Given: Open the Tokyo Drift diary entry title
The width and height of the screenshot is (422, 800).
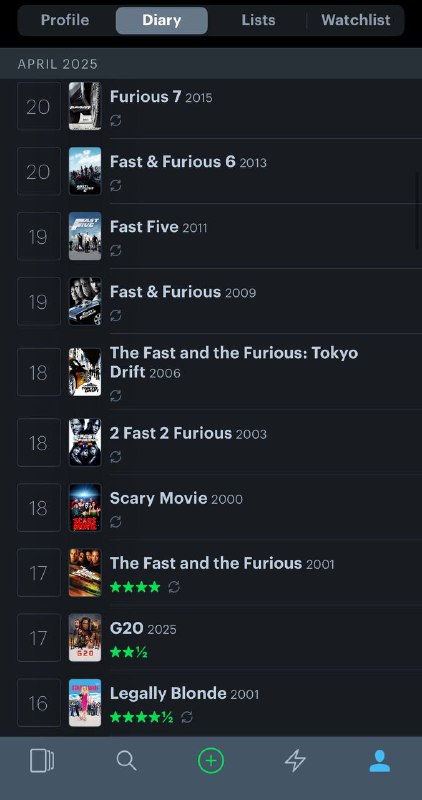Looking at the screenshot, I should (234, 362).
